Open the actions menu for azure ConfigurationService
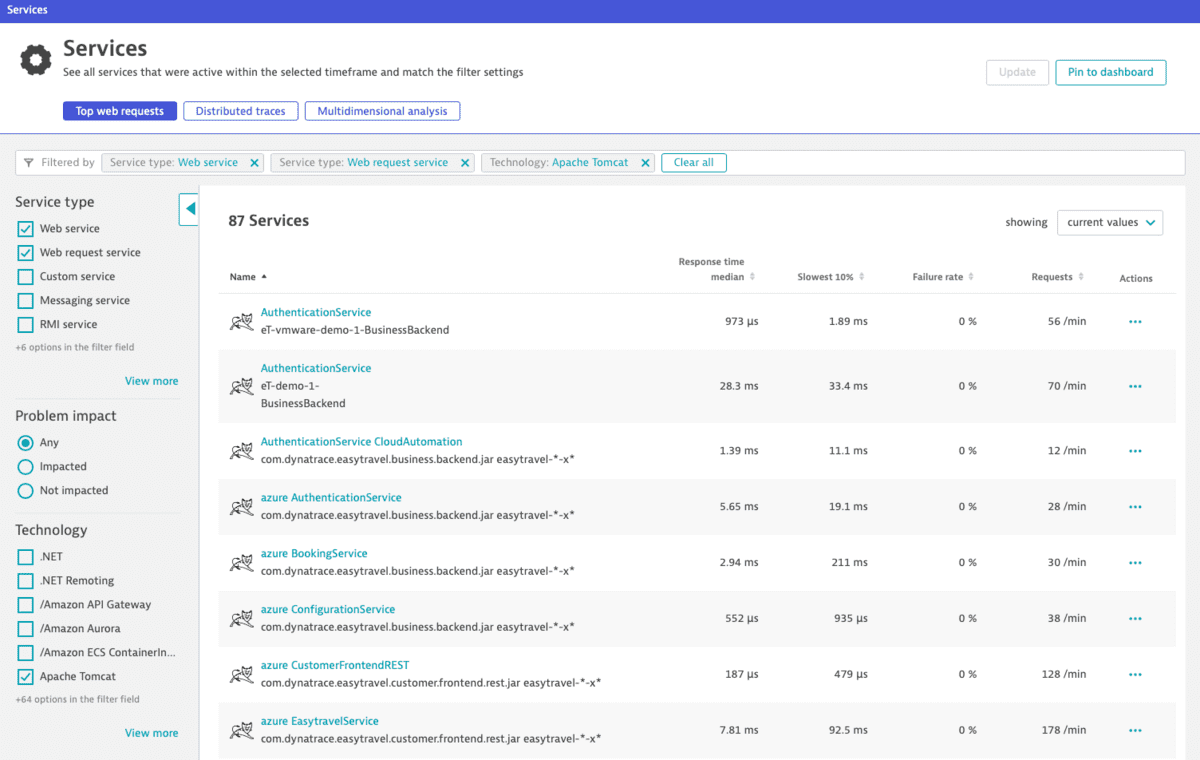1200x760 pixels. click(x=1134, y=618)
